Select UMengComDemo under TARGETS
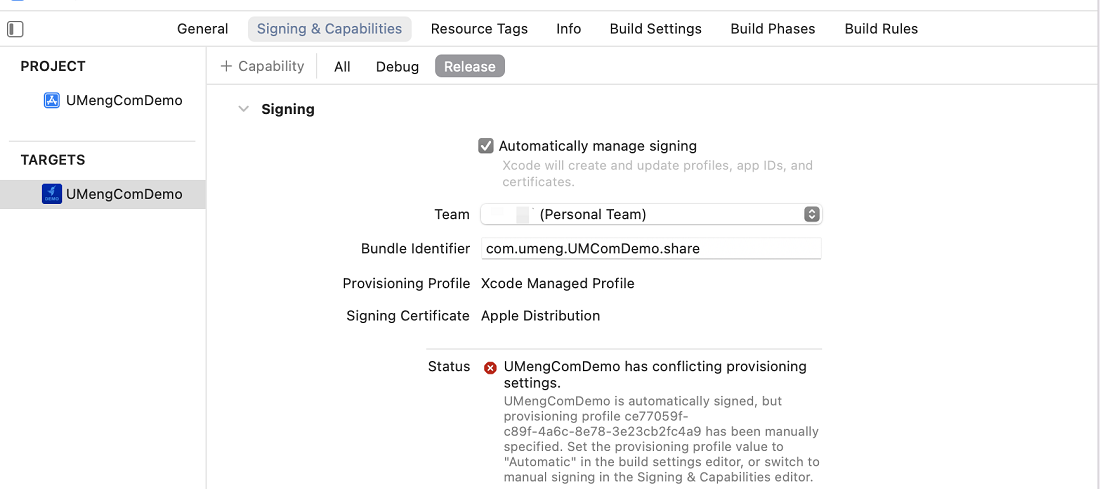Screen dimensions: 1100x489 pyautogui.click(x=103, y=194)
